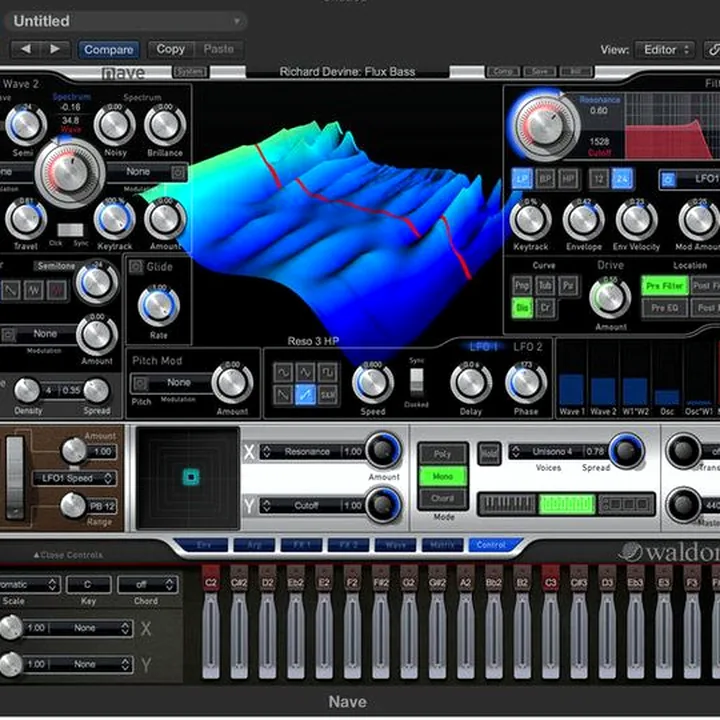Click the Wave 2 modulation source icon
Viewport: 720px width, 720px height.
(x=178, y=172)
